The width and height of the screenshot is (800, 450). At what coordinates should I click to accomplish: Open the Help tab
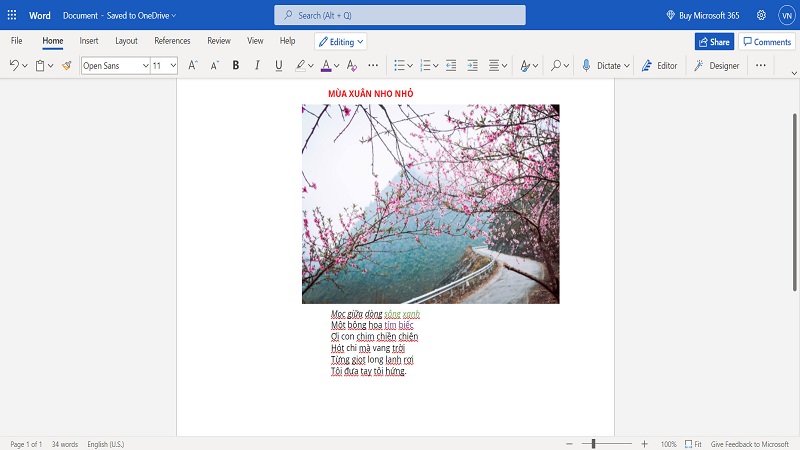(x=287, y=41)
